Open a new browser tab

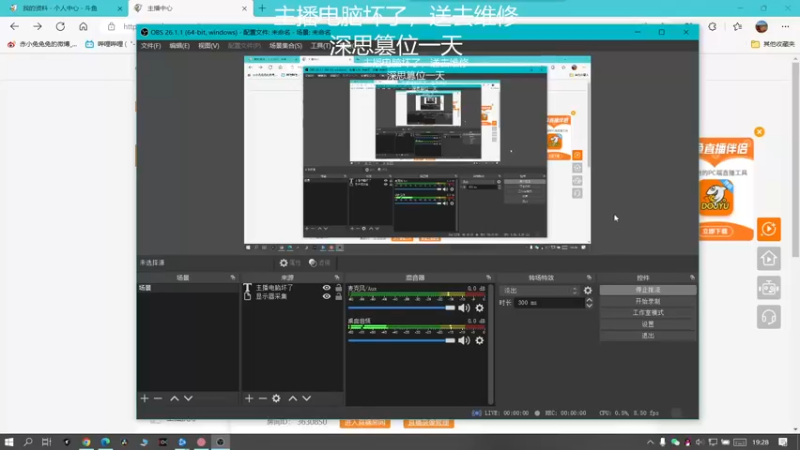point(262,8)
